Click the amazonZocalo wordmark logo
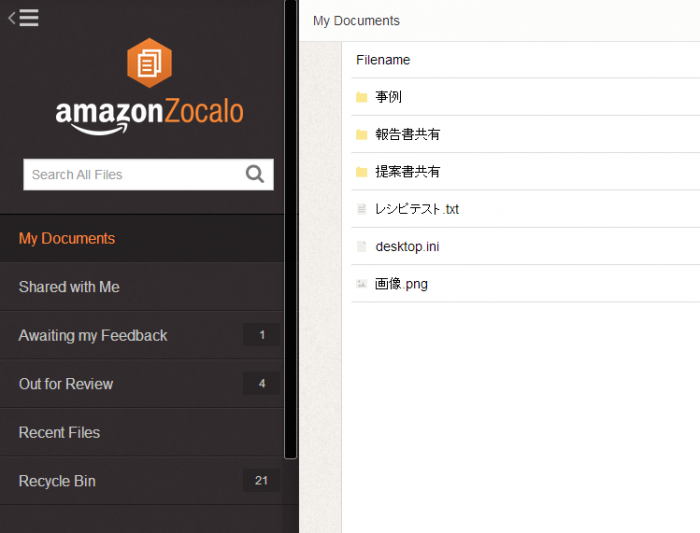Viewport: 700px width, 533px height. tap(150, 115)
